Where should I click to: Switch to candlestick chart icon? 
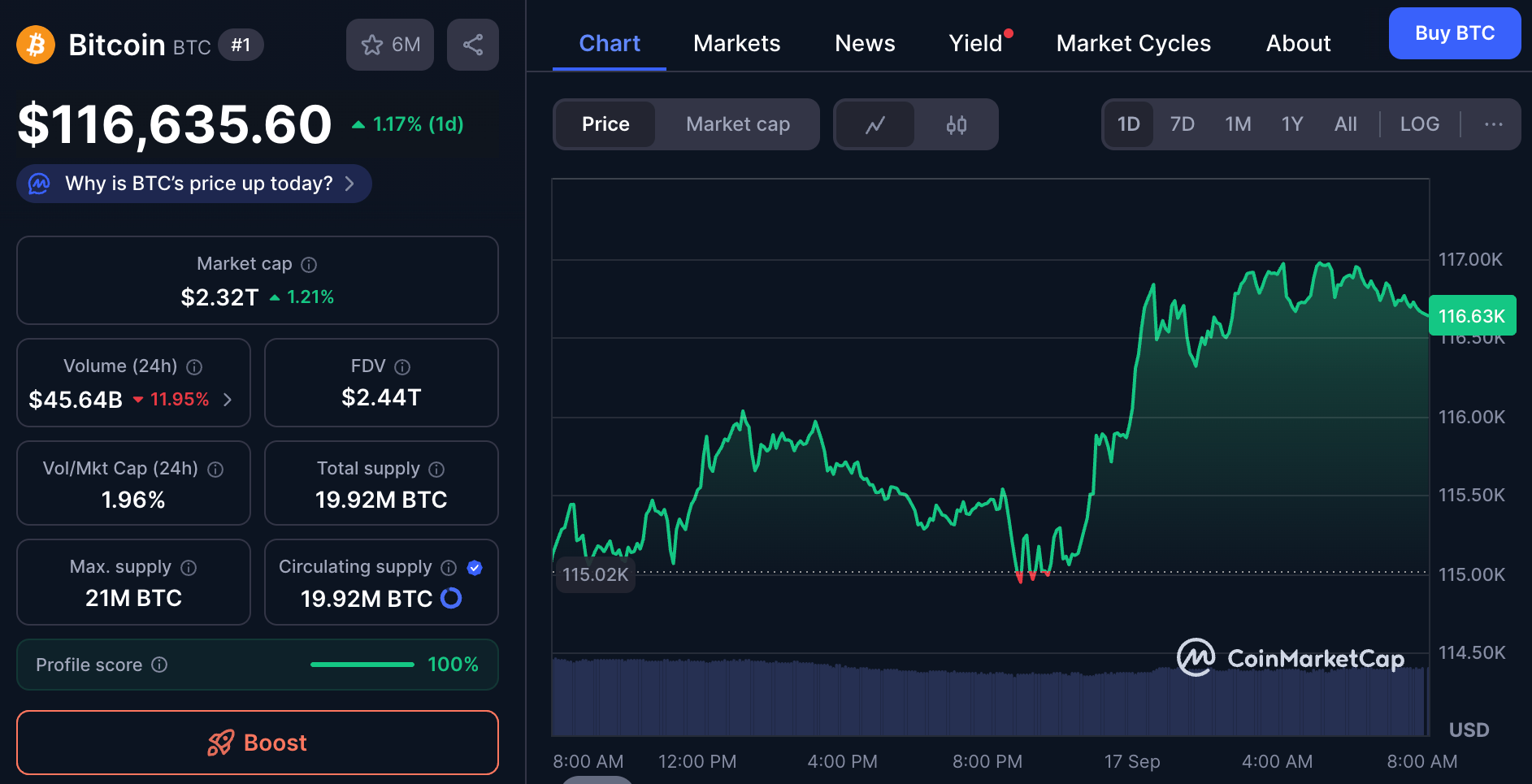[956, 124]
